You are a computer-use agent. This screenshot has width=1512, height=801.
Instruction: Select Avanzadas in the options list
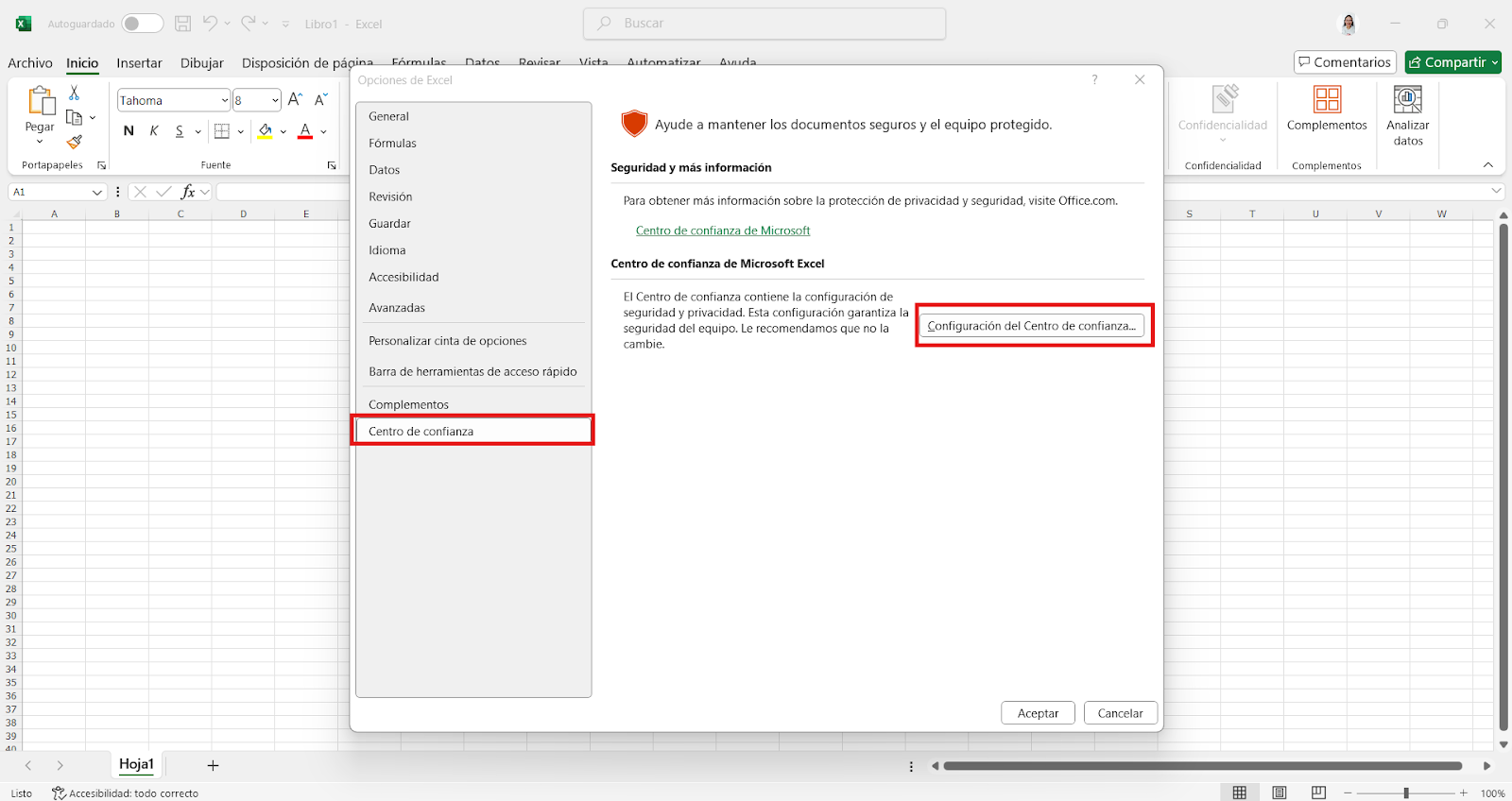[x=397, y=308]
